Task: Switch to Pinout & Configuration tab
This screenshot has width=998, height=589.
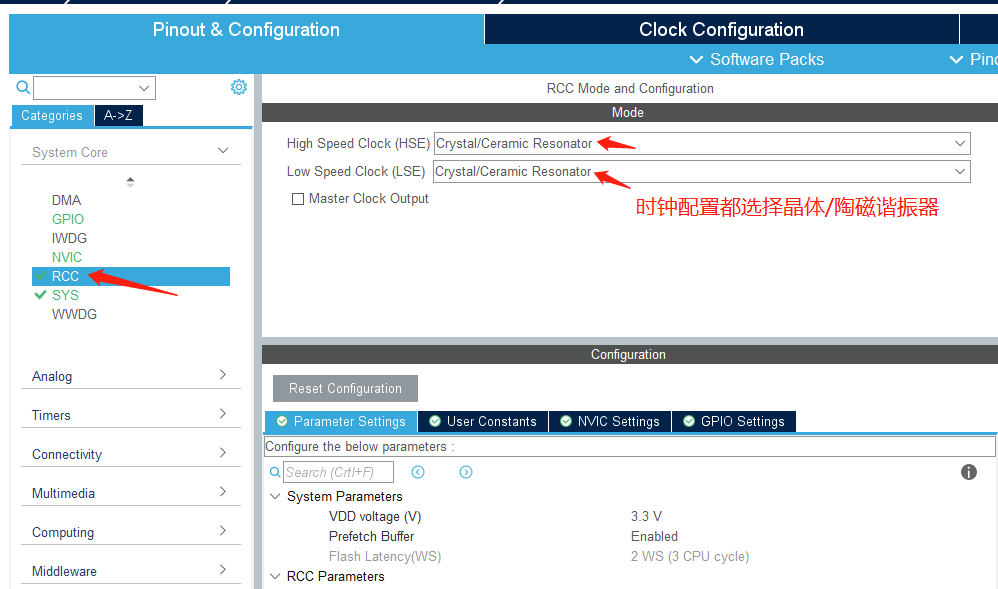Action: pos(246,29)
